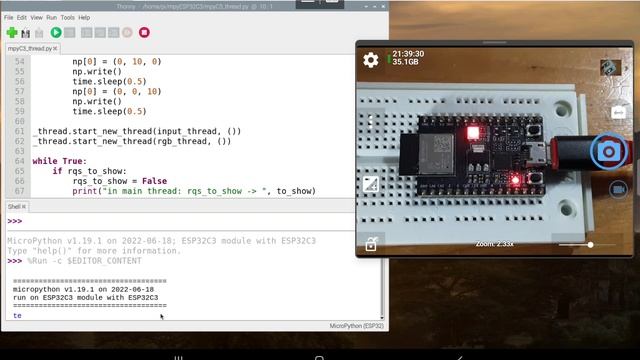Click the '%Run -c $EDITOR_CONTENT' shell line
The height and width of the screenshot is (360, 640).
pyautogui.click(x=84, y=261)
